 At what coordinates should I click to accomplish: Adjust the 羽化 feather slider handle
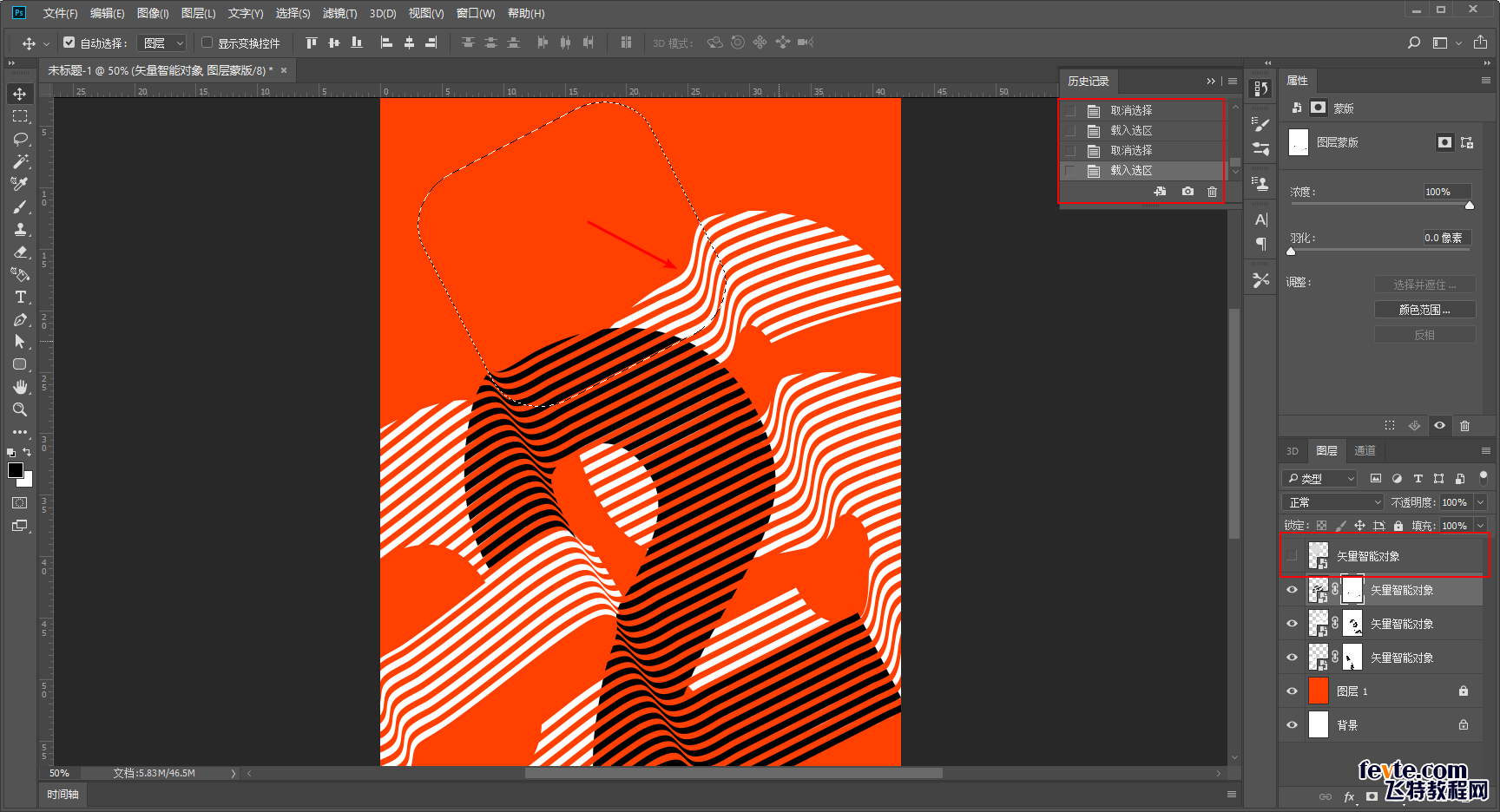[1291, 252]
